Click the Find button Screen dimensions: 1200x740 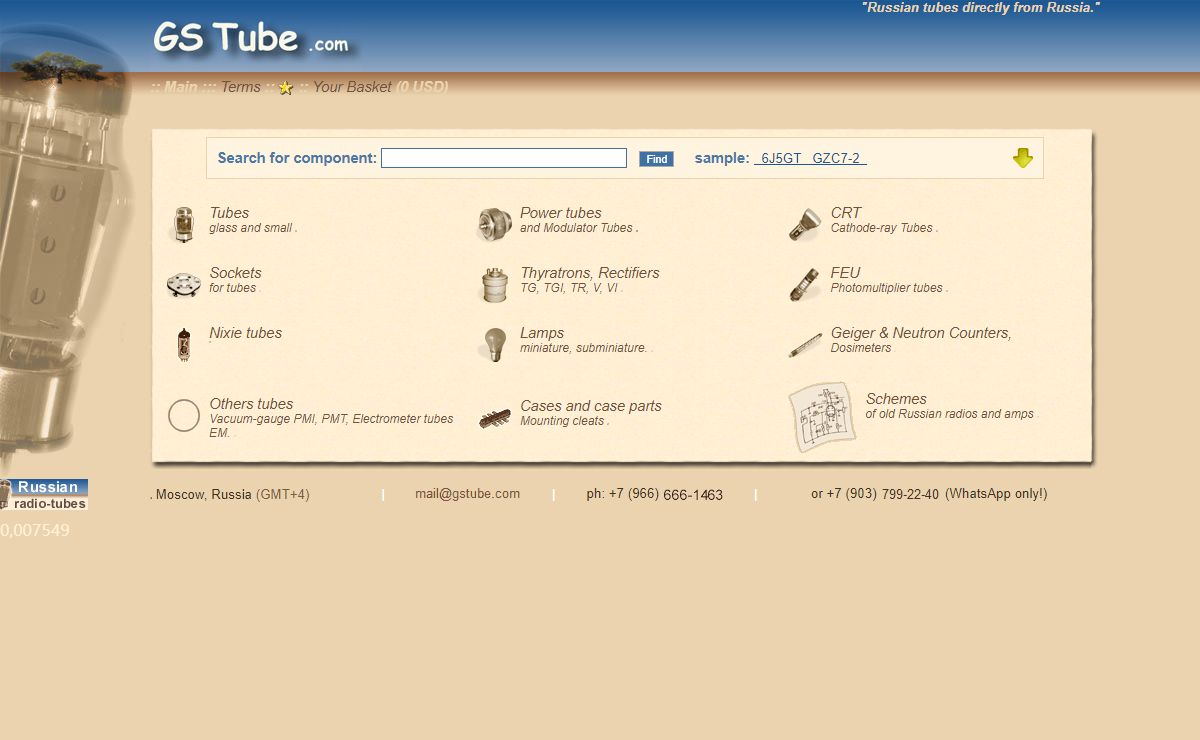(x=656, y=159)
